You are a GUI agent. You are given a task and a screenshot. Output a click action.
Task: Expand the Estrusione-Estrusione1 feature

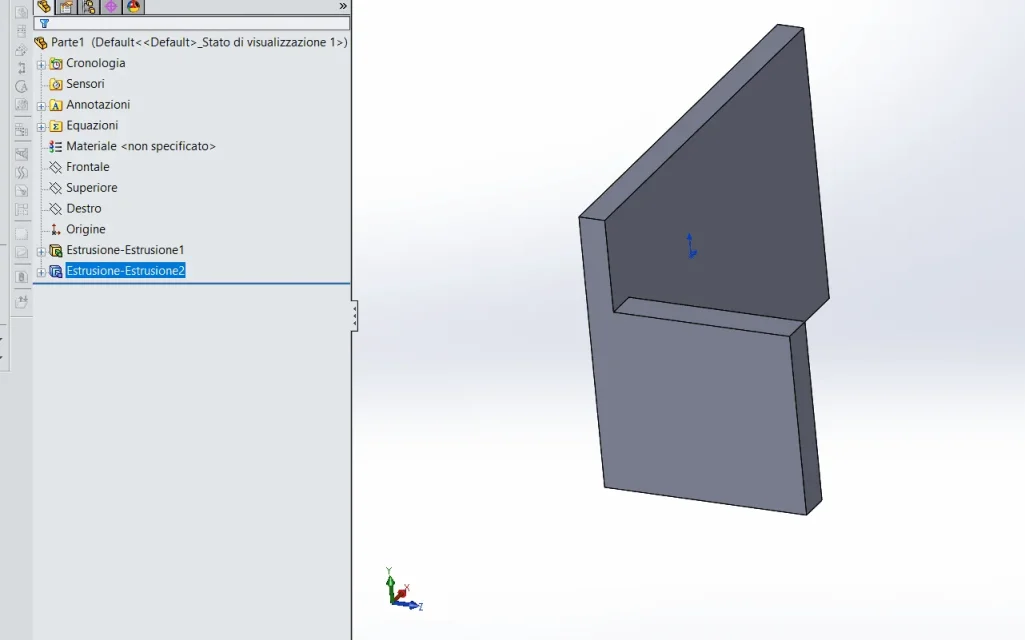point(41,251)
